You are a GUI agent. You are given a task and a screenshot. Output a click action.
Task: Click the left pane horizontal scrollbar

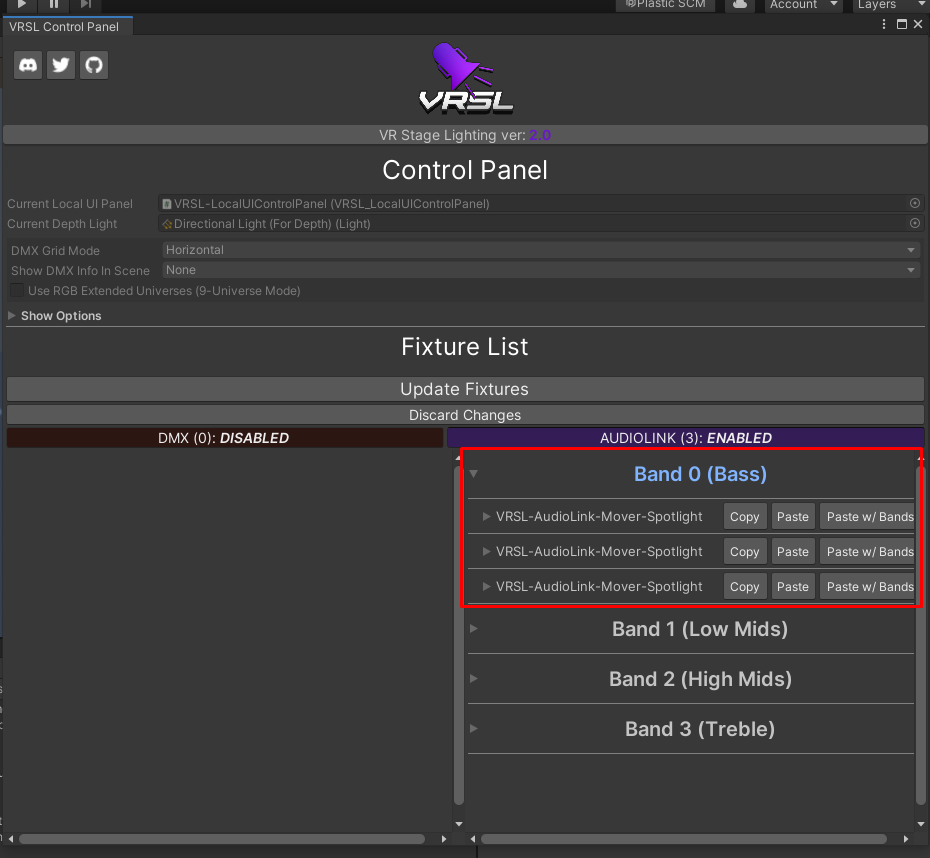pos(222,839)
